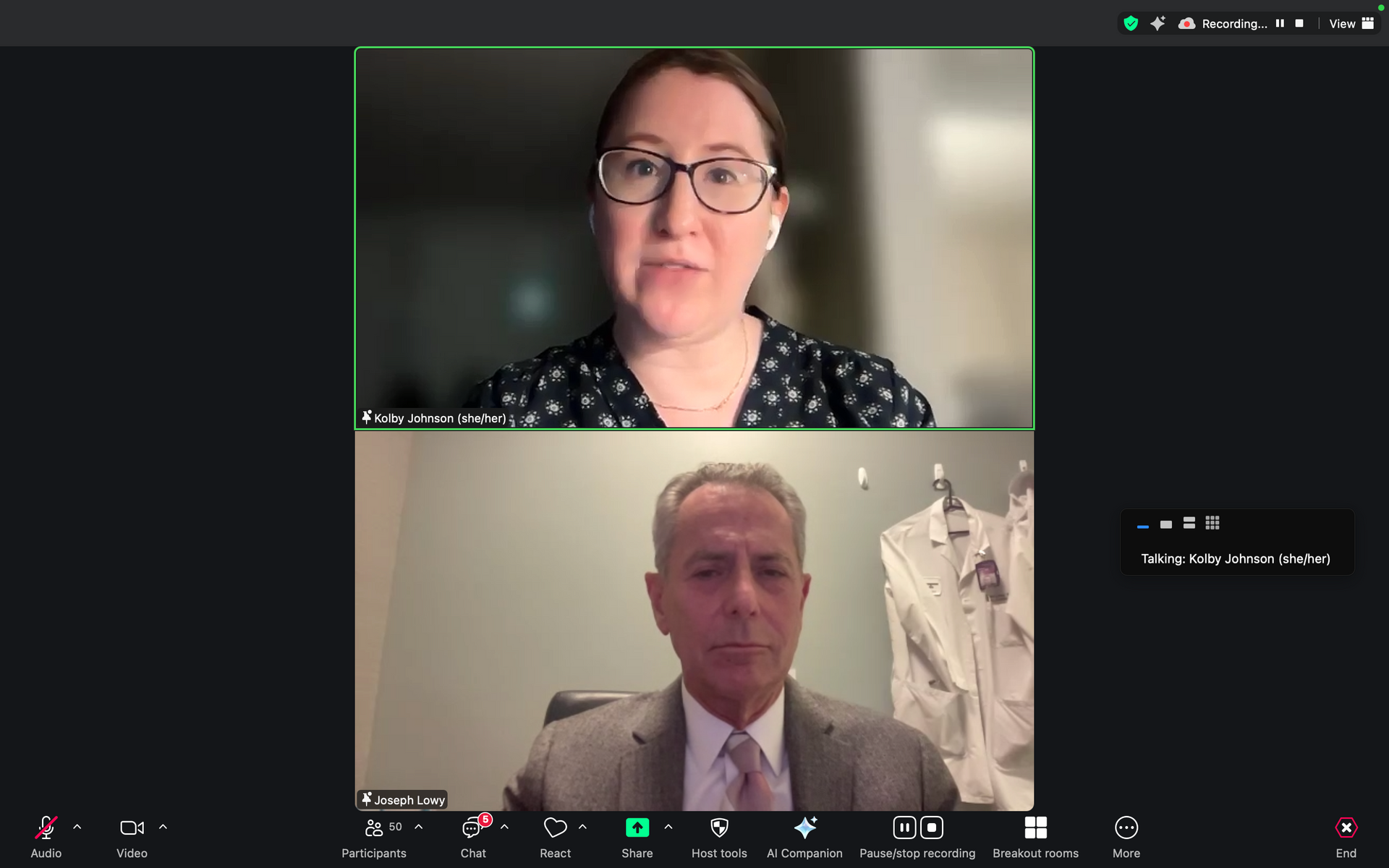
Task: Unmute the microphone via Audio icon
Action: [46, 828]
